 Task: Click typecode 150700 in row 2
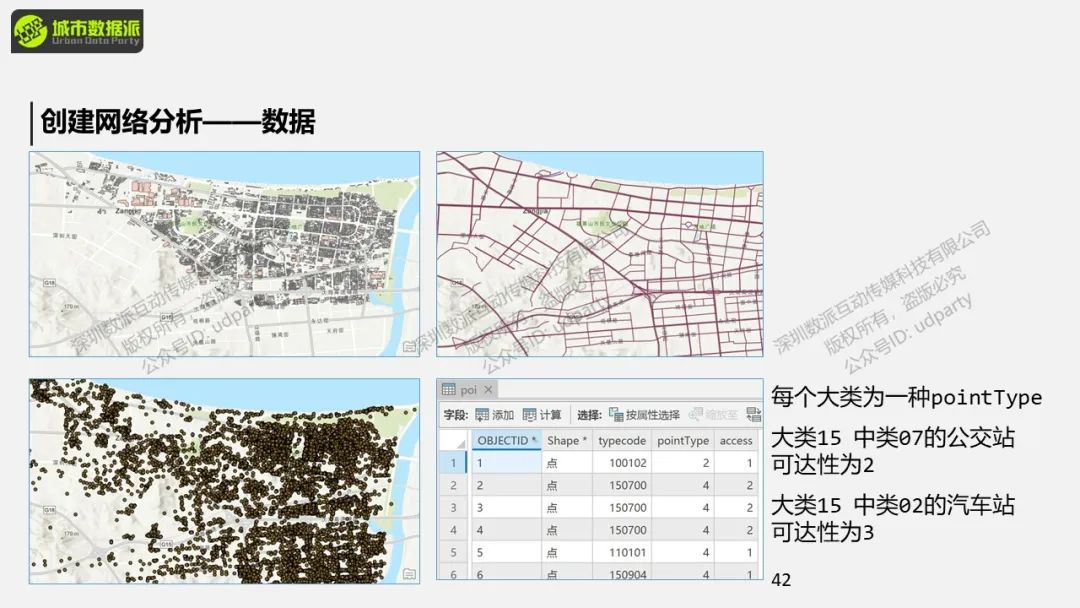(622, 485)
